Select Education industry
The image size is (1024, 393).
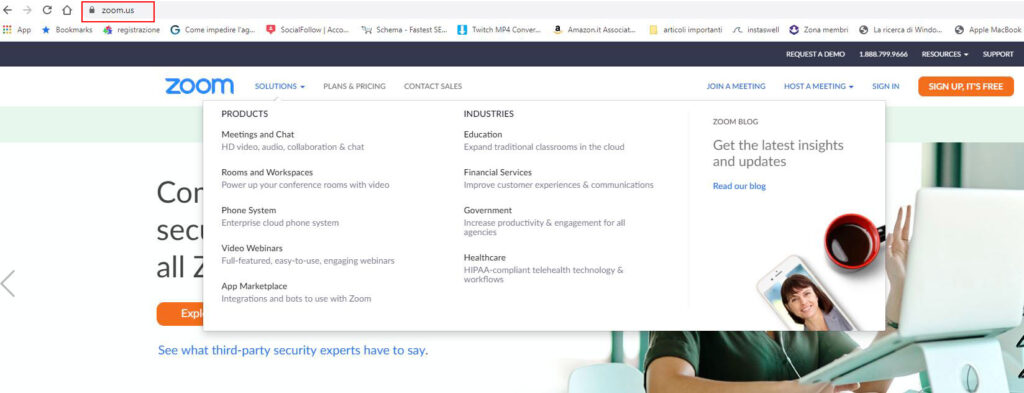click(x=483, y=134)
